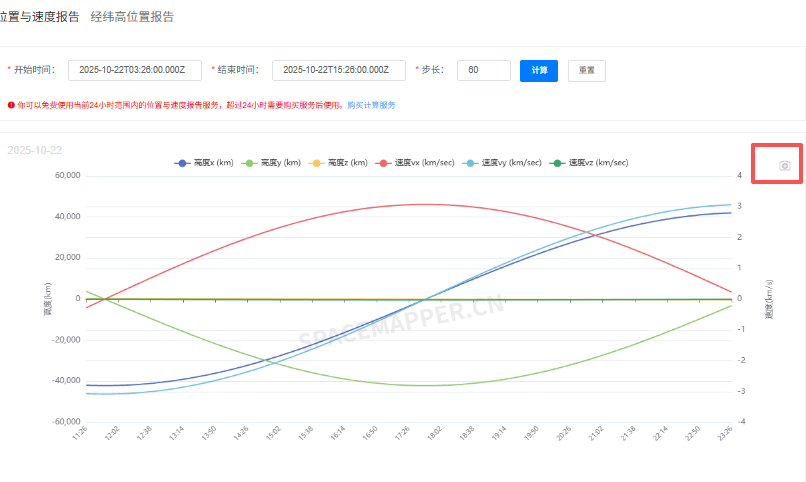Switch to the 位置与速度报告 tab
The image size is (806, 482).
[x=40, y=17]
